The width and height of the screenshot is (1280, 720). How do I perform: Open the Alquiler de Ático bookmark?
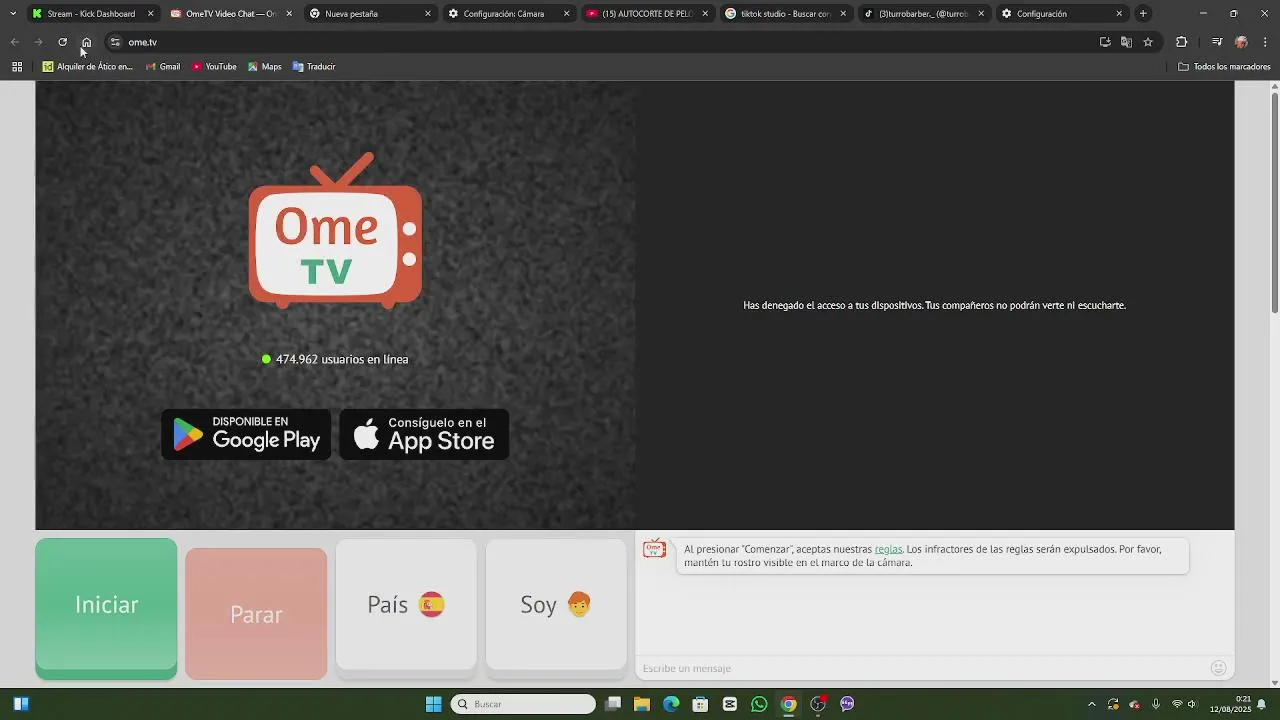pos(87,67)
